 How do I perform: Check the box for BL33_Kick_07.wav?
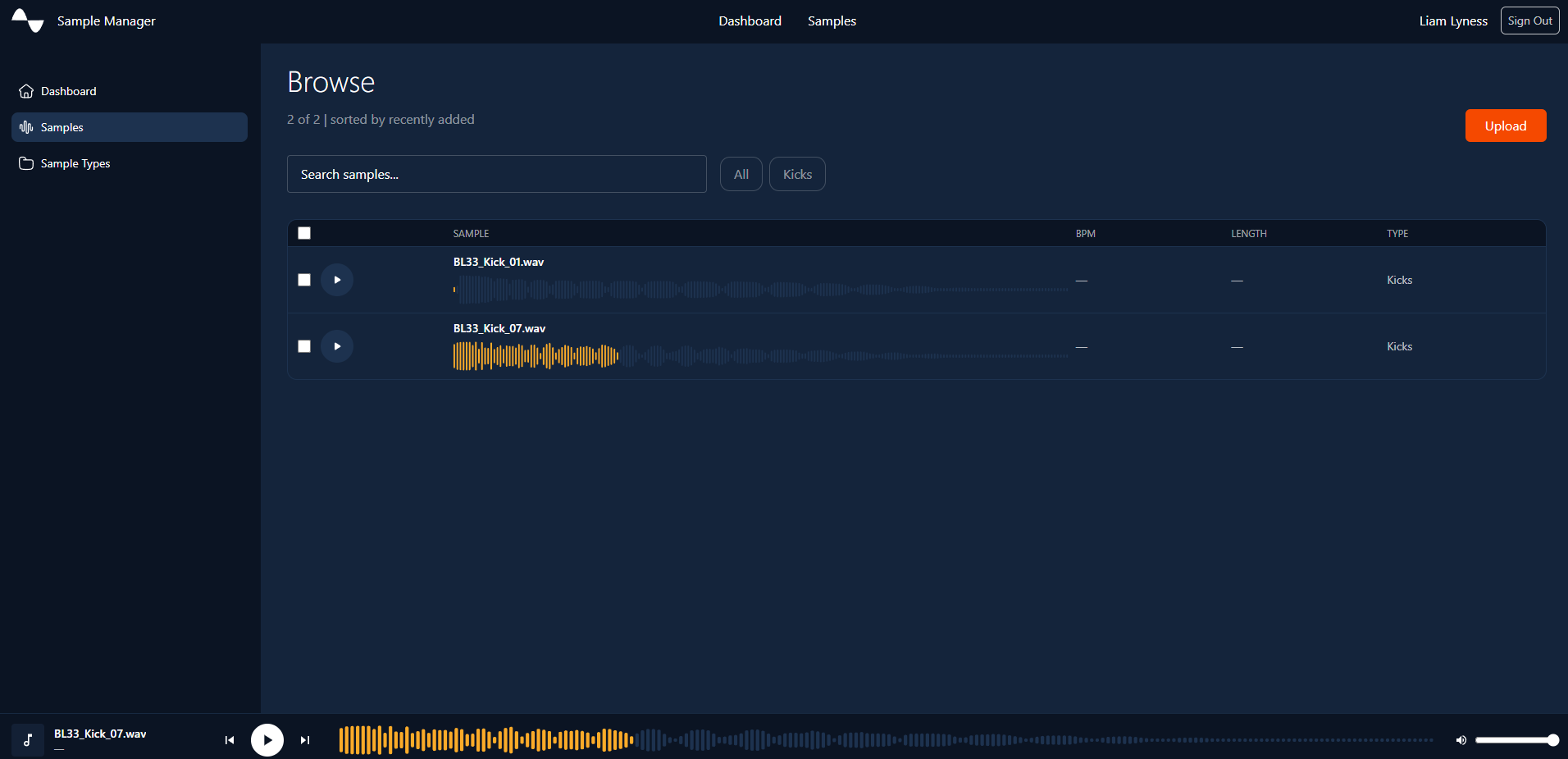click(304, 346)
